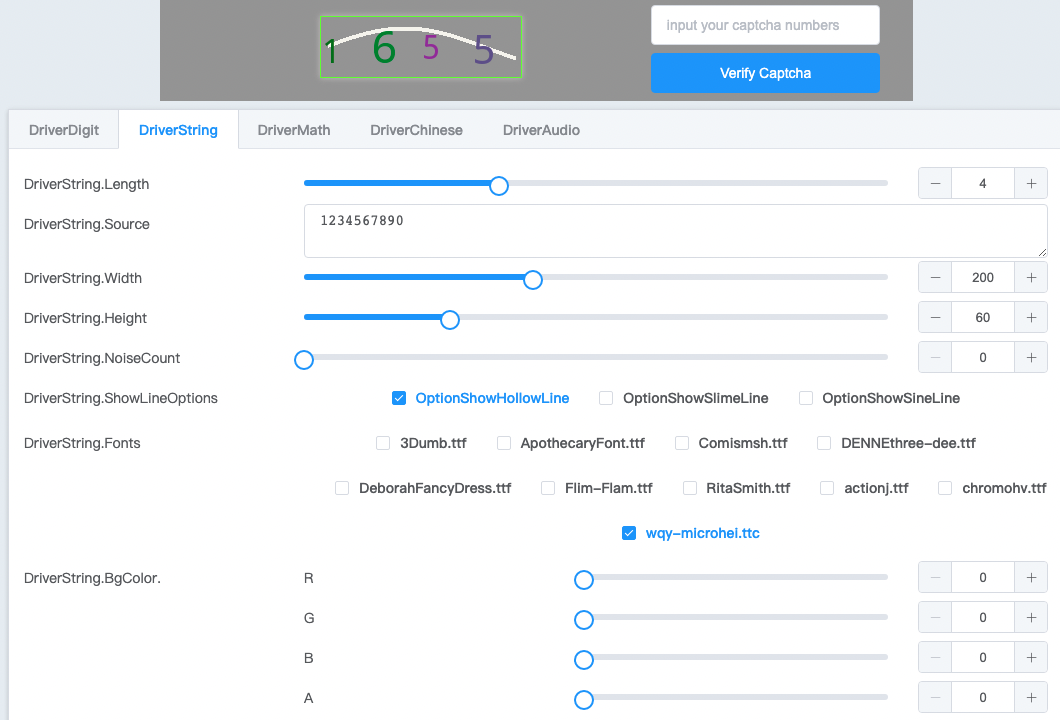The height and width of the screenshot is (720, 1060).
Task: Increase DriverString.Width with the plus button
Action: [x=1031, y=277]
